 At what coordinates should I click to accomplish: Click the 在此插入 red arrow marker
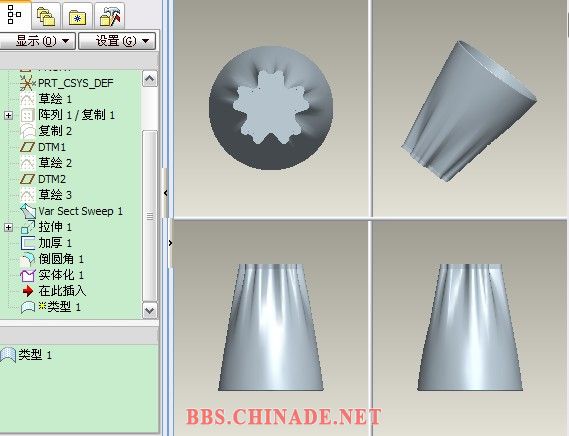28,291
